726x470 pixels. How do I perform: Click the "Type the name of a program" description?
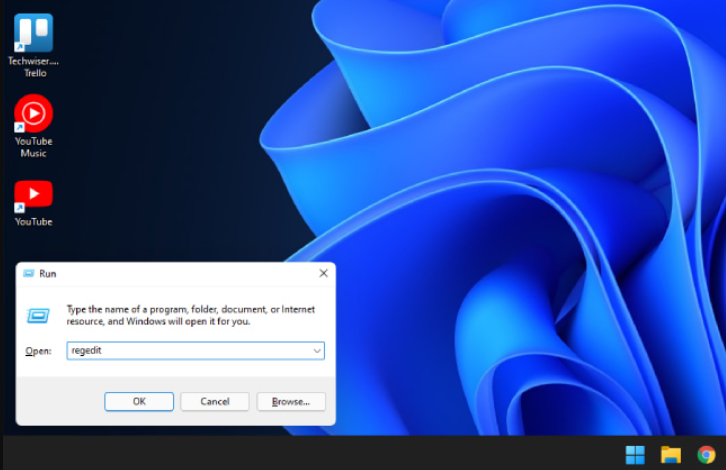point(191,315)
